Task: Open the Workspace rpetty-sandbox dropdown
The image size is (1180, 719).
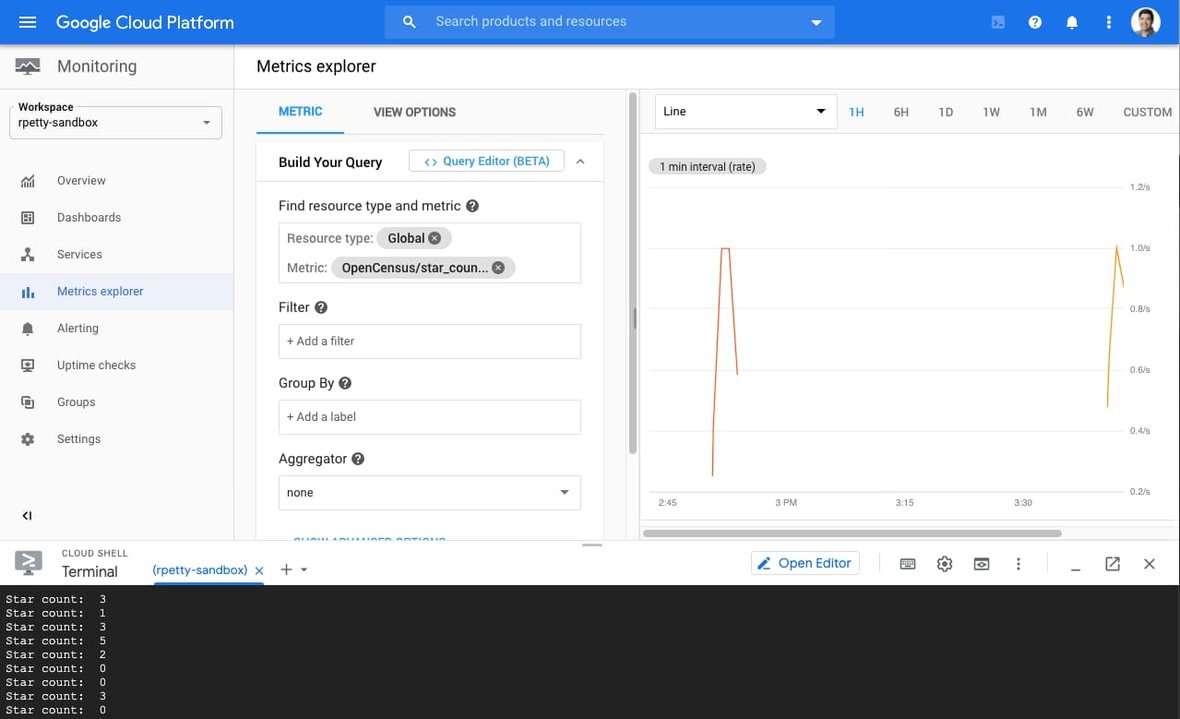Action: pos(115,123)
